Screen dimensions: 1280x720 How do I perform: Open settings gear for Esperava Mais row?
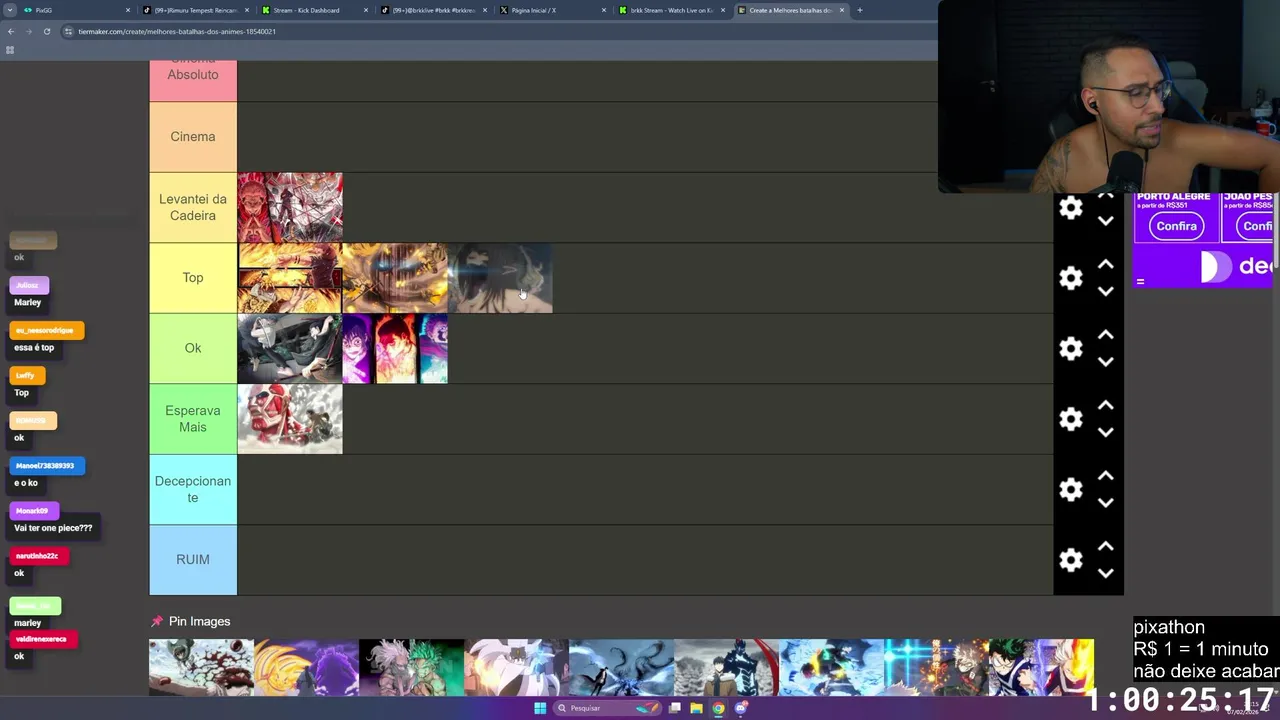(1071, 419)
